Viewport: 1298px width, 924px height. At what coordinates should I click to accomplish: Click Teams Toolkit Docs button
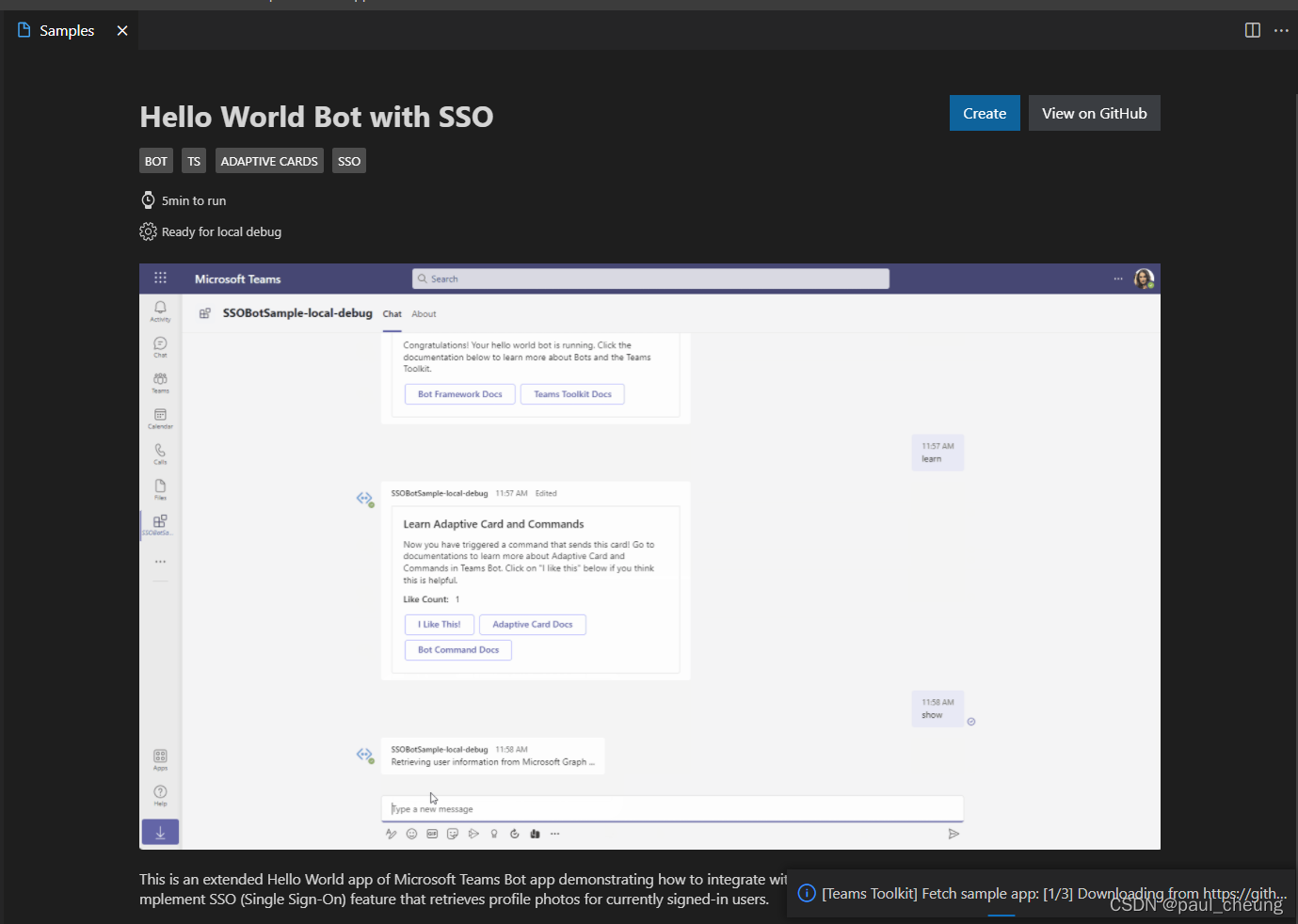[572, 394]
